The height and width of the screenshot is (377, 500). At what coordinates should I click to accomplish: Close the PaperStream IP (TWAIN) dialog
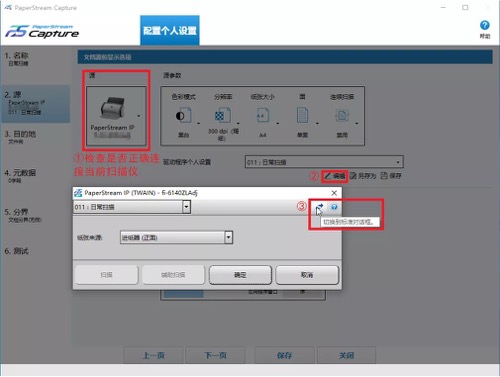(334, 193)
